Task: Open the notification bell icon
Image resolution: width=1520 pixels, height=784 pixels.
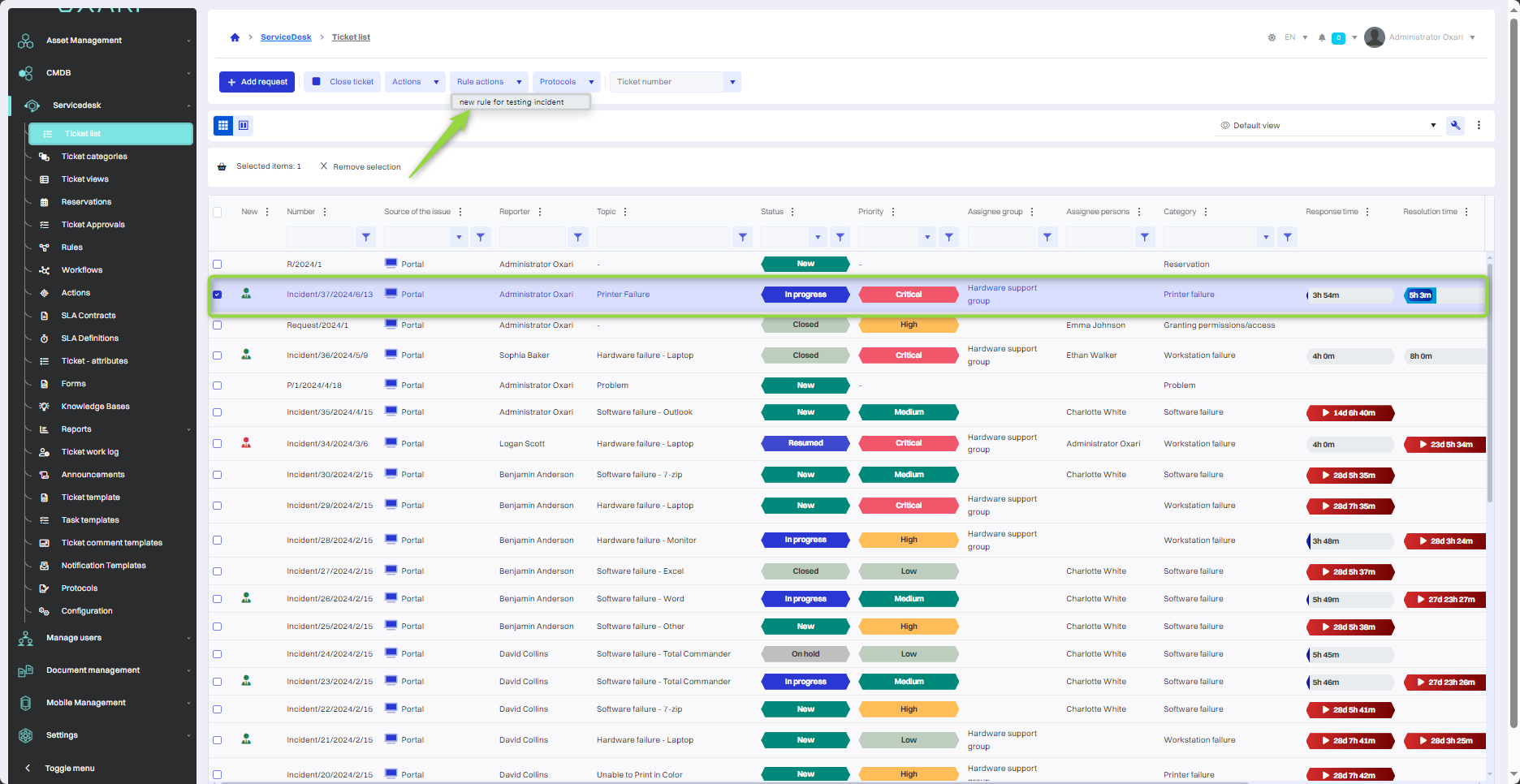Action: click(1322, 37)
